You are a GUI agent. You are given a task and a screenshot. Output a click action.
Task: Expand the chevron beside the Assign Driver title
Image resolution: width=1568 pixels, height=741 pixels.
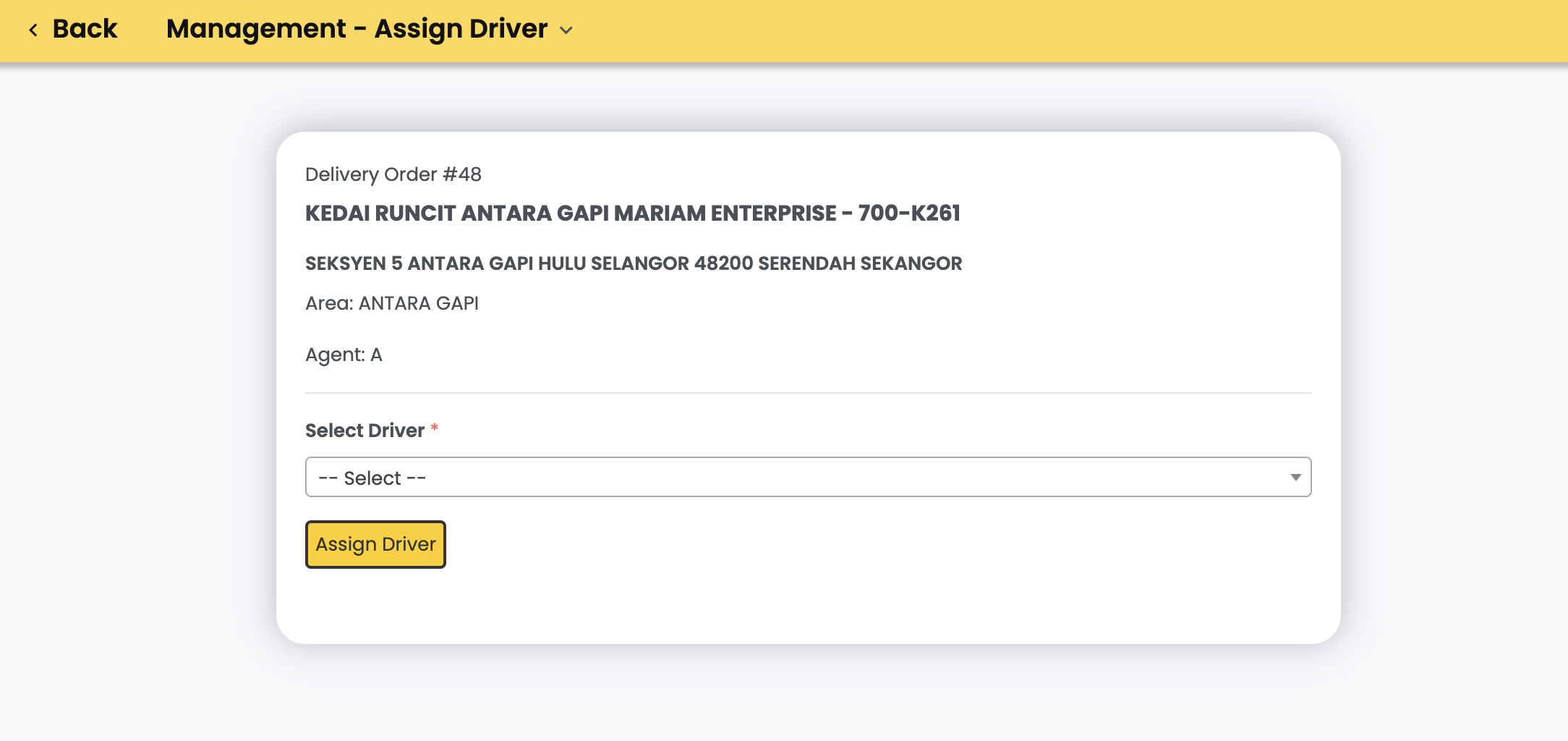(x=566, y=30)
